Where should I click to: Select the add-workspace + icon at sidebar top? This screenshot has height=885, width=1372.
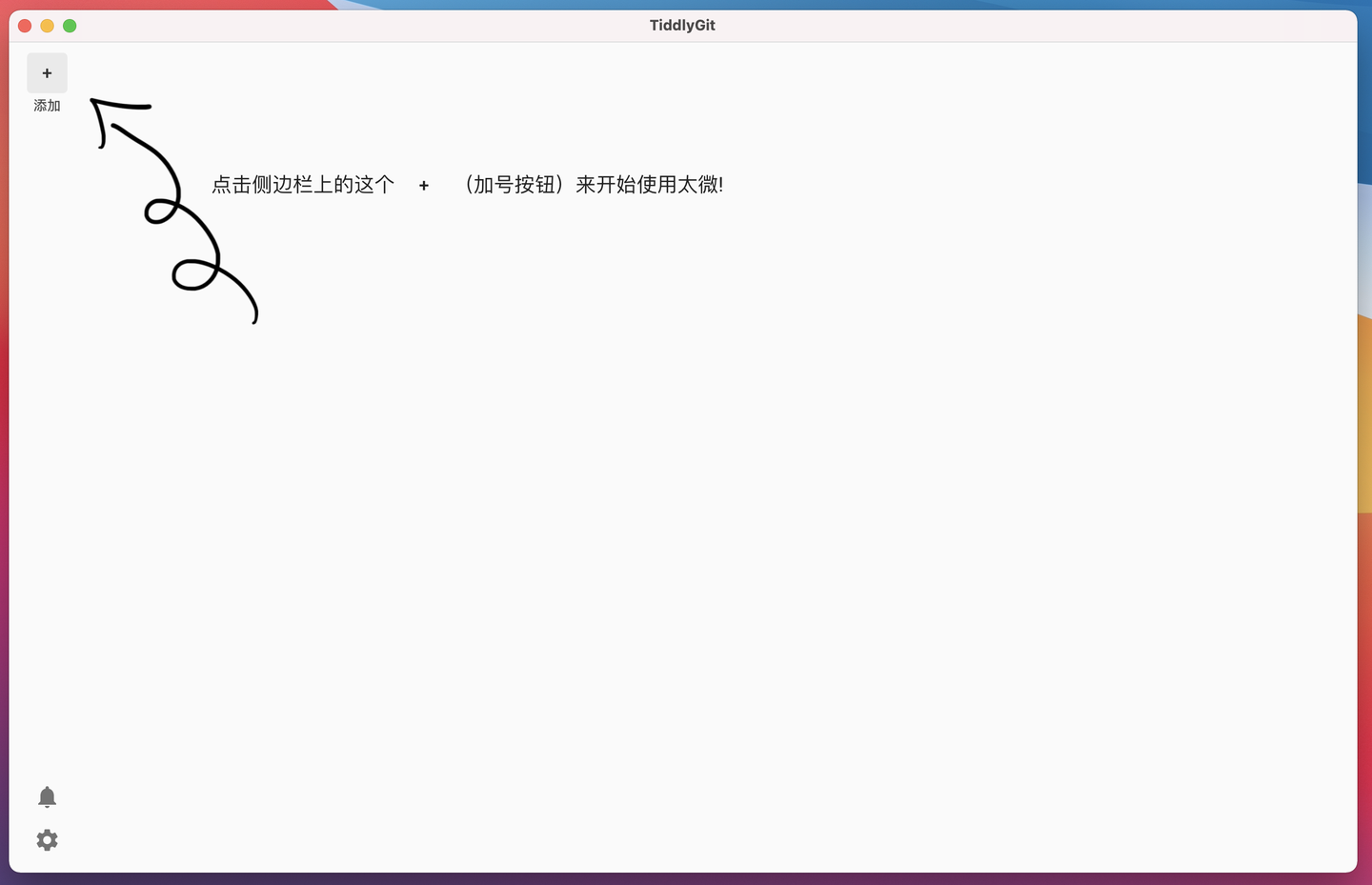pos(47,72)
